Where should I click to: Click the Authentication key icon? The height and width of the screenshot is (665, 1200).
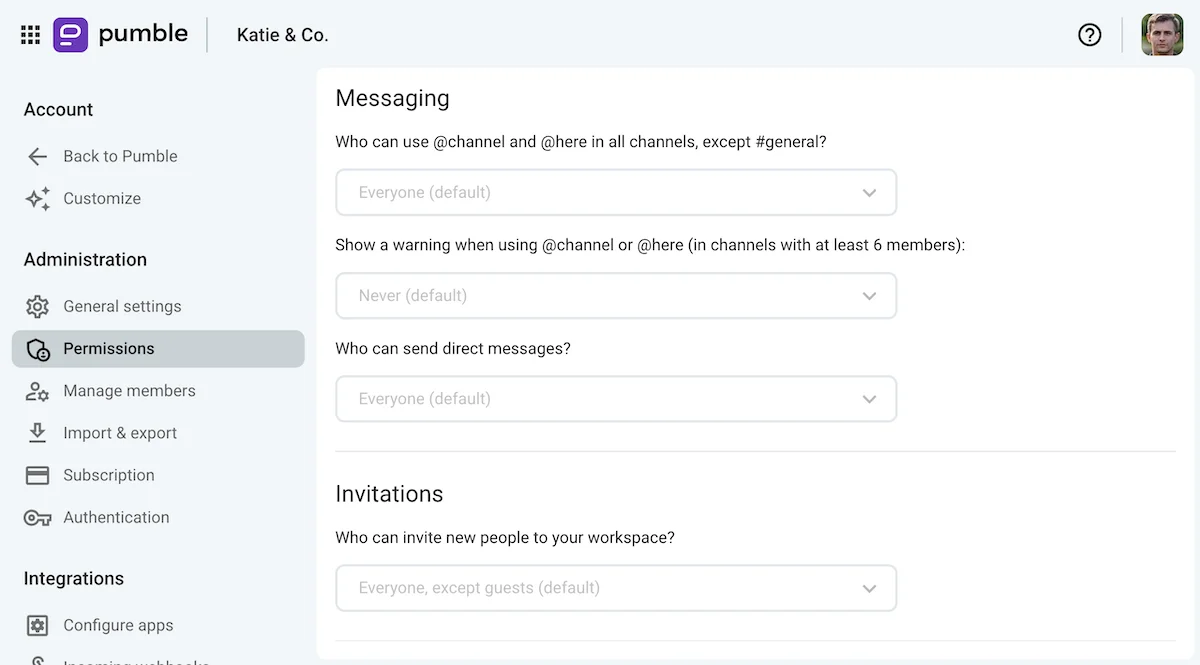[38, 517]
